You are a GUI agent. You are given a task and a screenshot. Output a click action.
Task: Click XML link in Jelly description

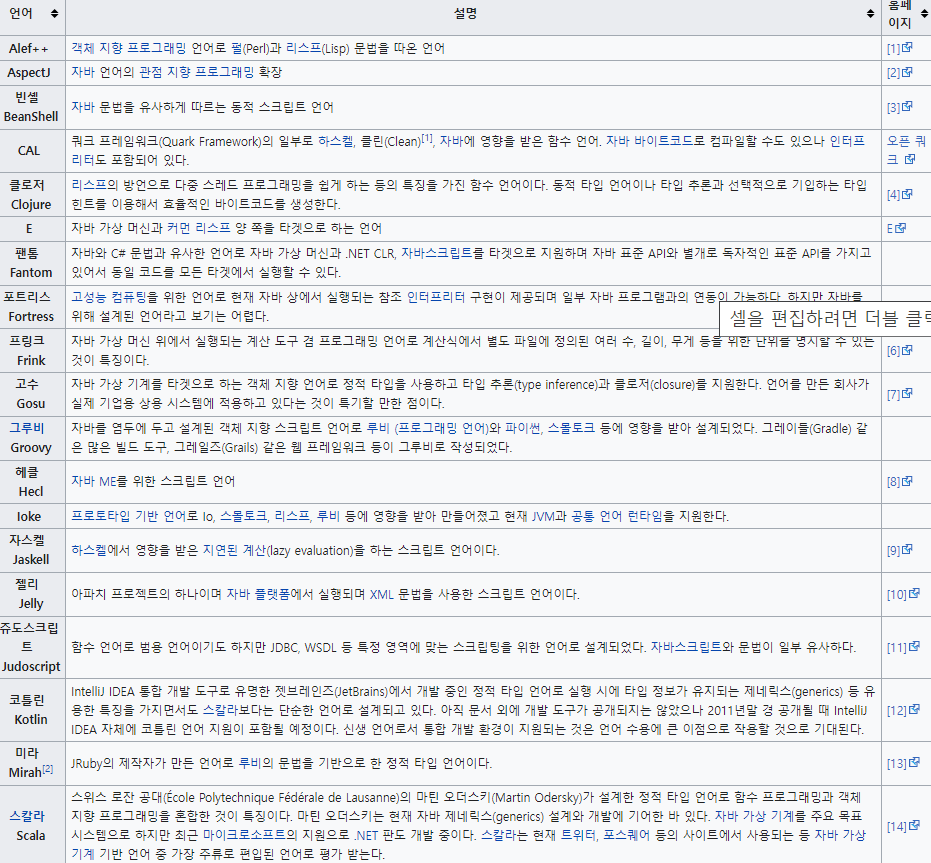381,594
